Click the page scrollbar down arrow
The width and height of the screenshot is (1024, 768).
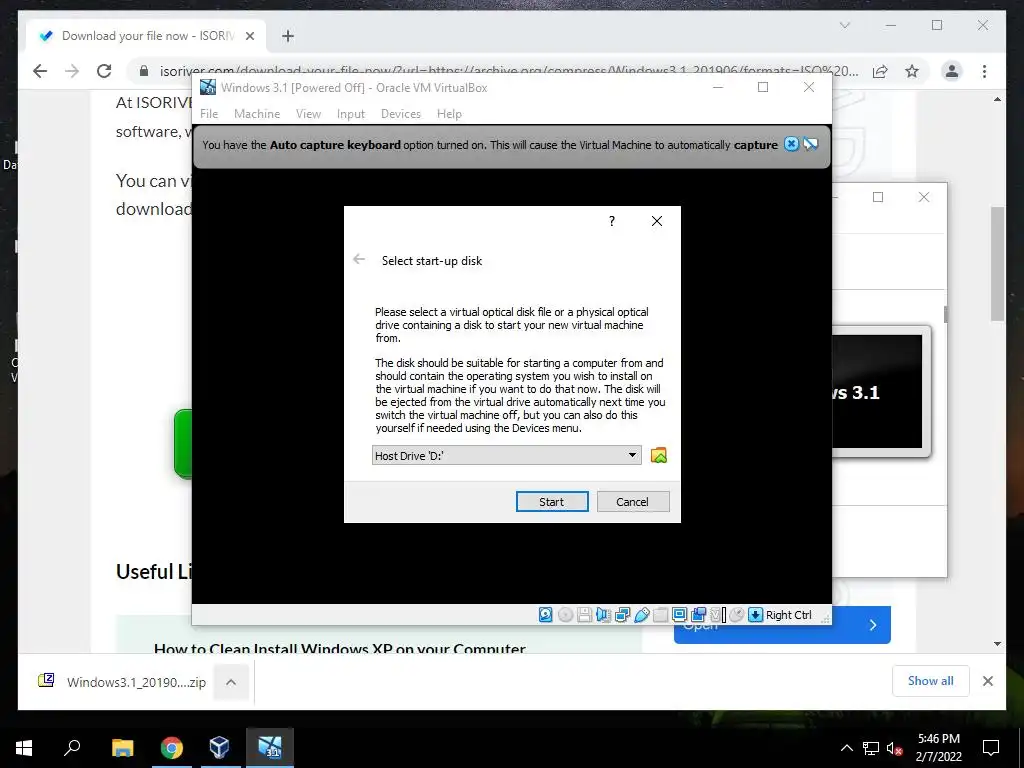[x=997, y=644]
